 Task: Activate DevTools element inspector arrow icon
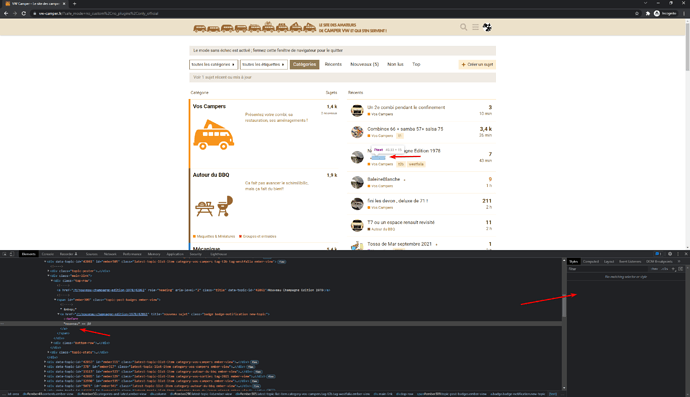(x=5, y=254)
